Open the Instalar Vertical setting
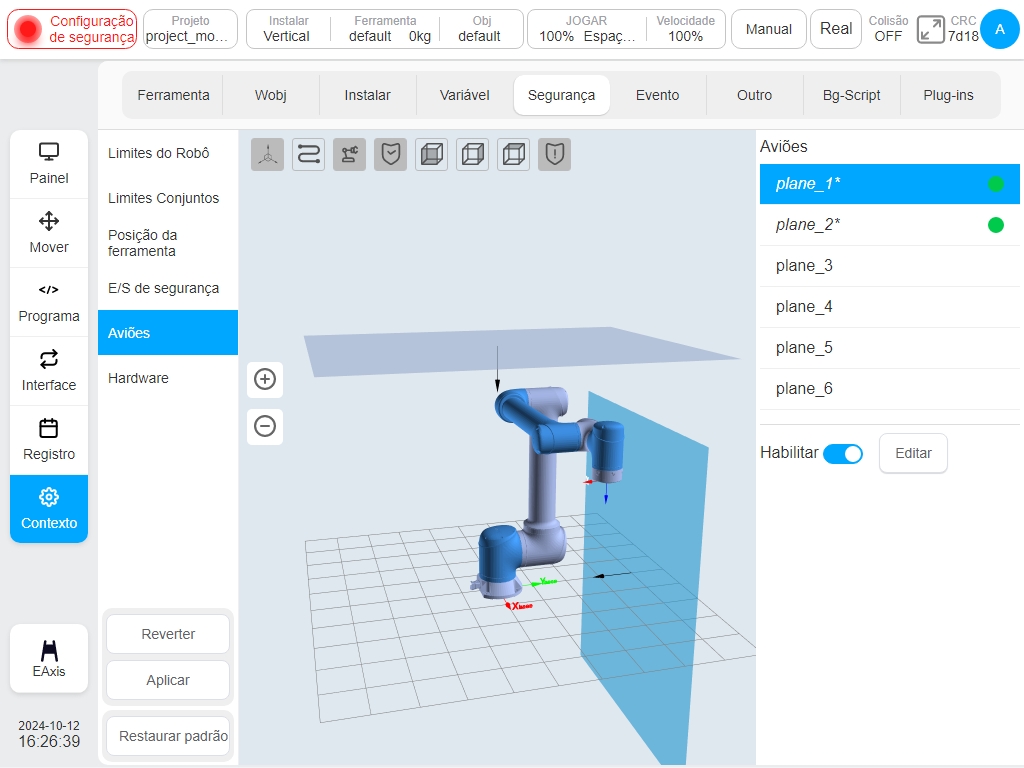The image size is (1024, 768). click(x=287, y=29)
